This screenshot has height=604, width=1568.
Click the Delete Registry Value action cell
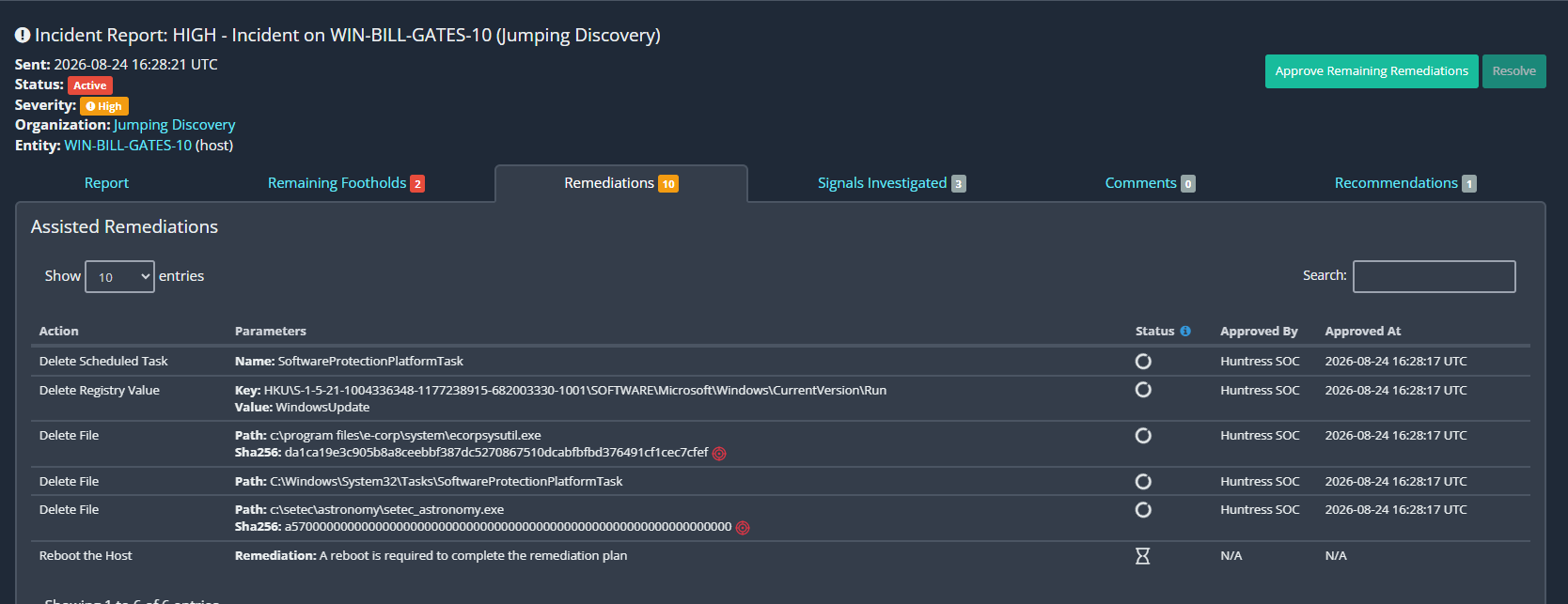tap(100, 390)
